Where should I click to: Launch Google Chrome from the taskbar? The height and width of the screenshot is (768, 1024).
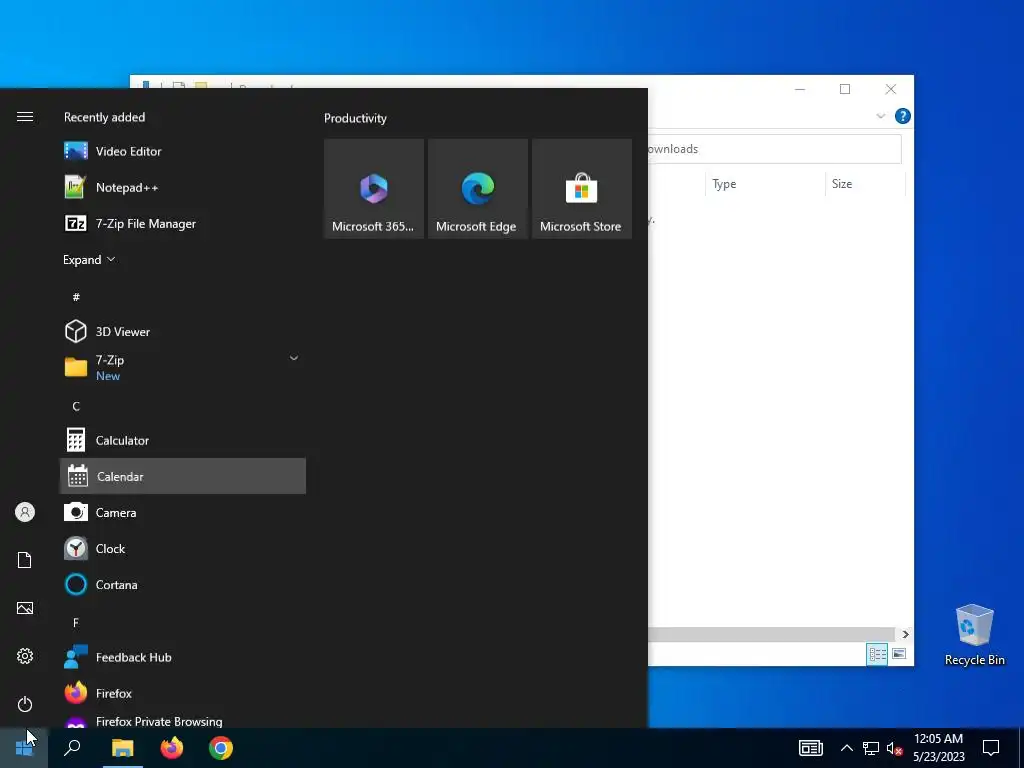click(x=221, y=748)
